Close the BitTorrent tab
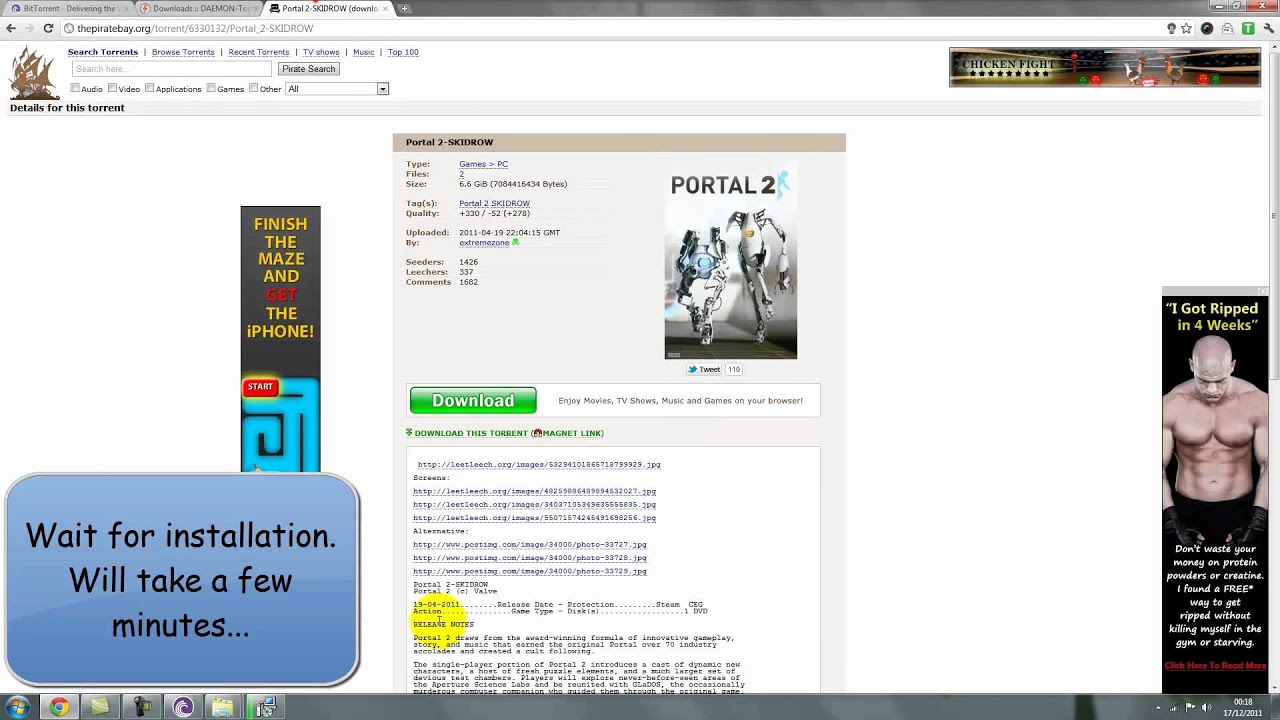1280x720 pixels. tap(126, 8)
